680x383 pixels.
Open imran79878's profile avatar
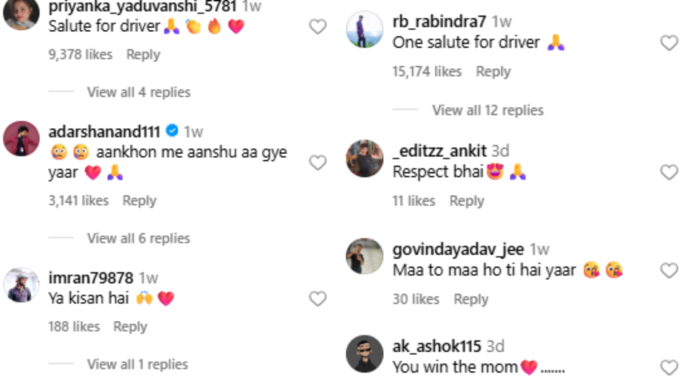(x=21, y=285)
